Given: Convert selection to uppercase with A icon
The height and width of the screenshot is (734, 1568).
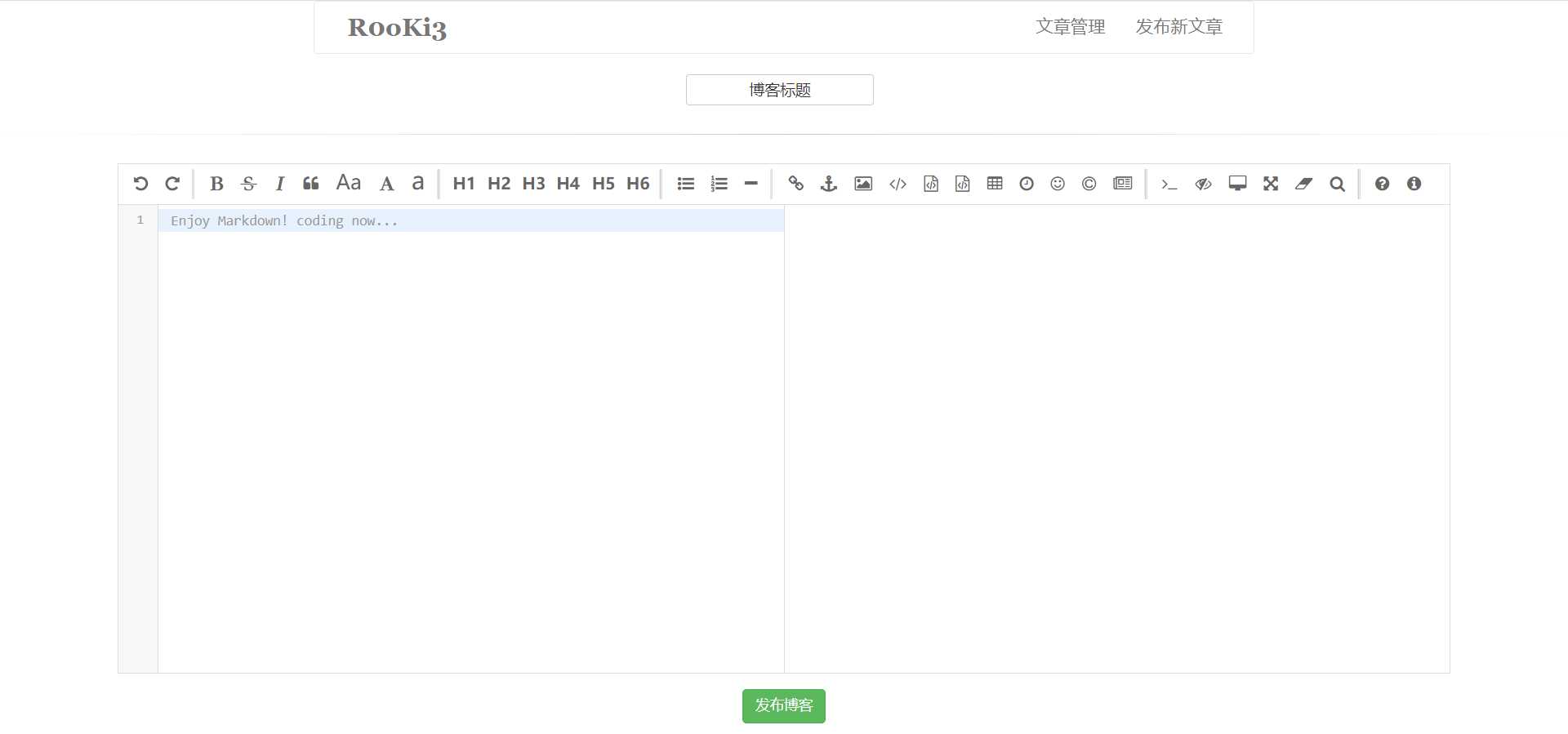Looking at the screenshot, I should (387, 184).
